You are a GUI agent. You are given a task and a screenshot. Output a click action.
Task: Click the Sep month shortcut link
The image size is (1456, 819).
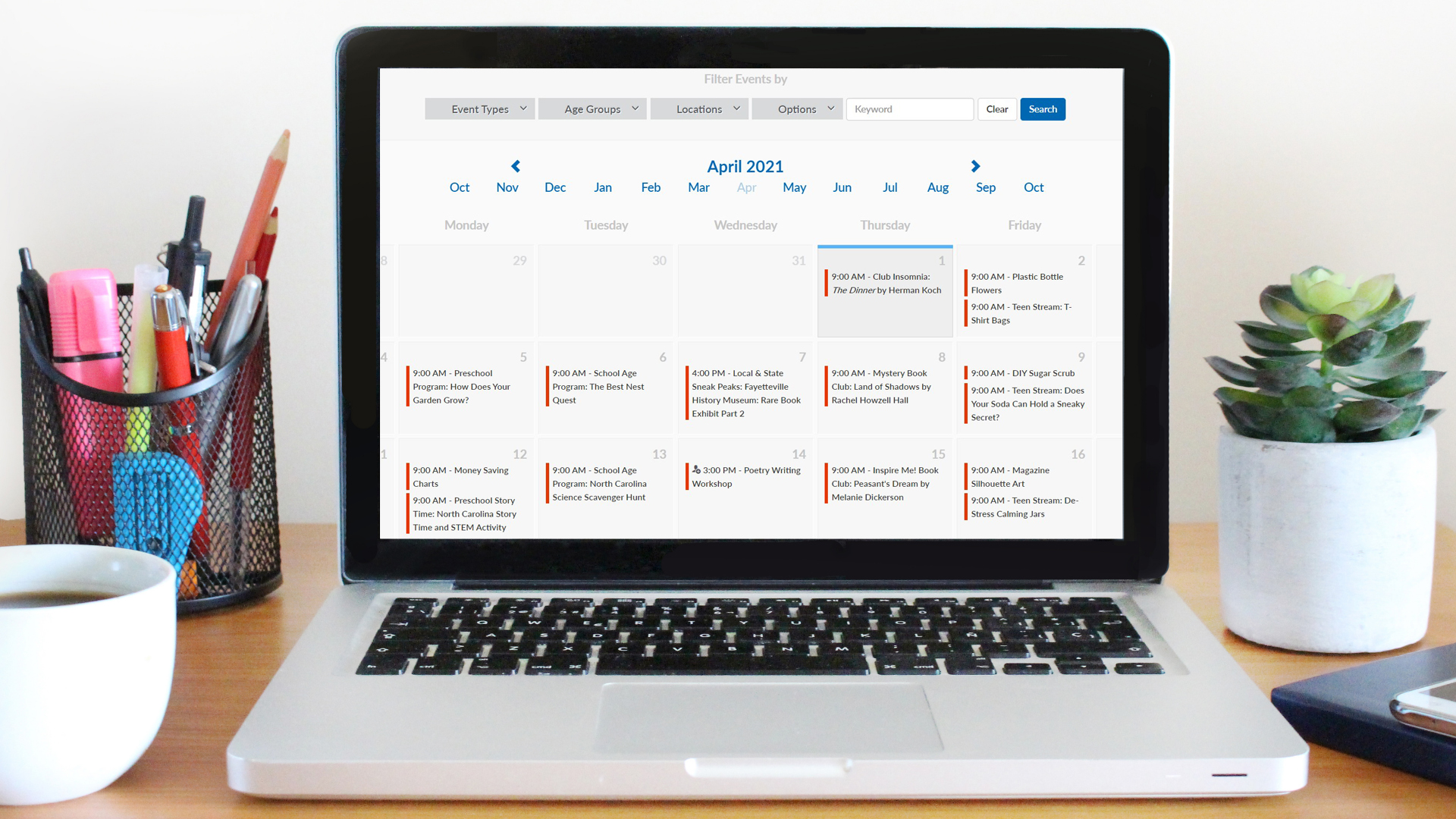985,187
